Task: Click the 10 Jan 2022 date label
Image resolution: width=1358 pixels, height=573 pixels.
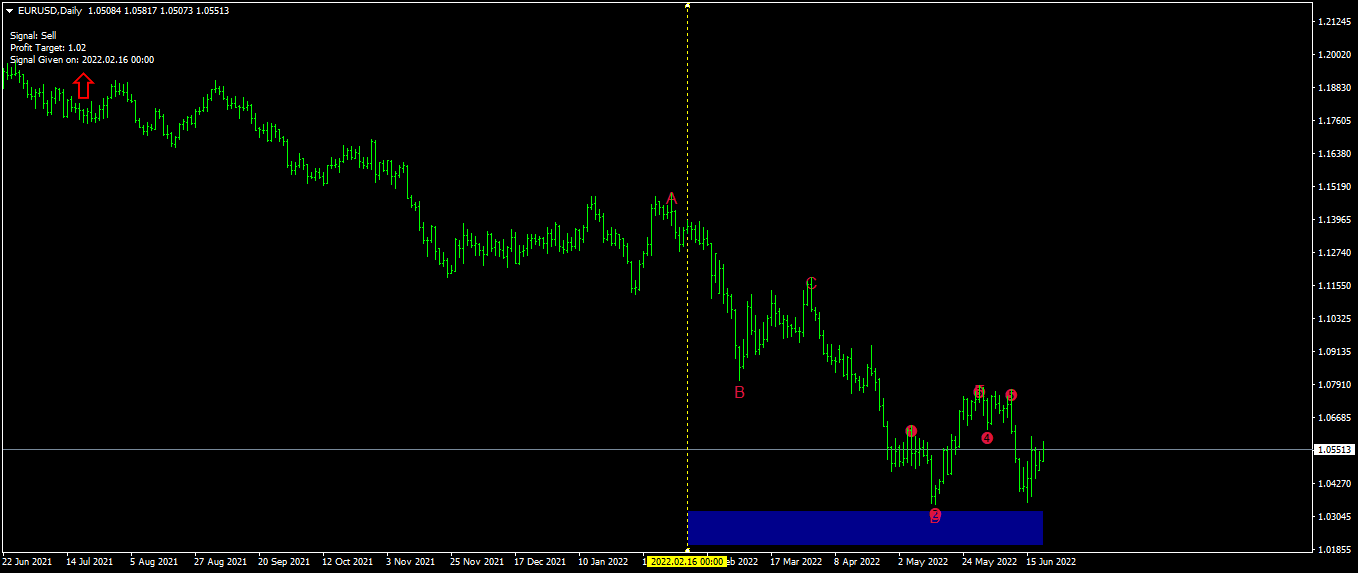Action: pyautogui.click(x=603, y=562)
